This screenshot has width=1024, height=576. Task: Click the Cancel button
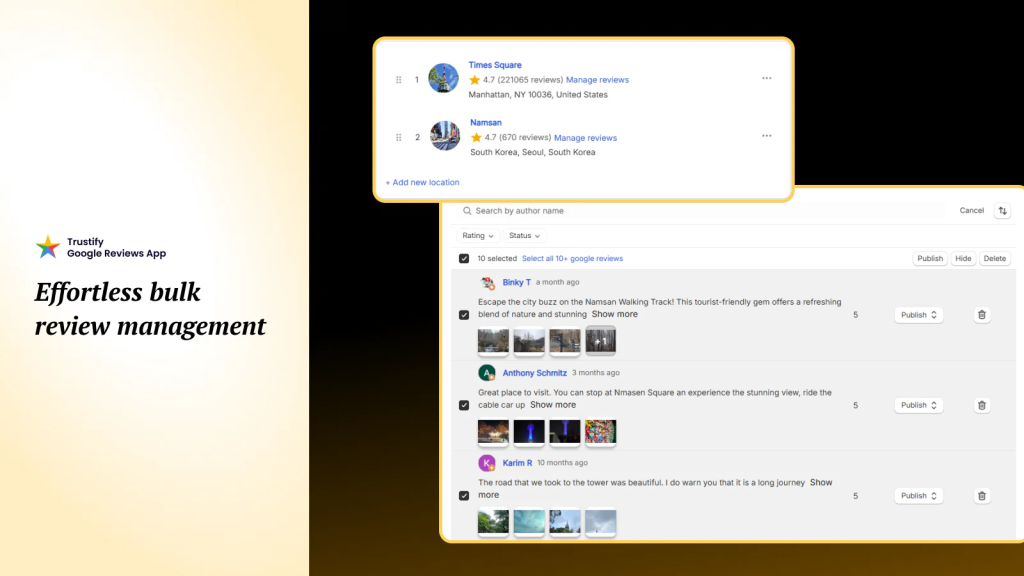[x=972, y=210]
